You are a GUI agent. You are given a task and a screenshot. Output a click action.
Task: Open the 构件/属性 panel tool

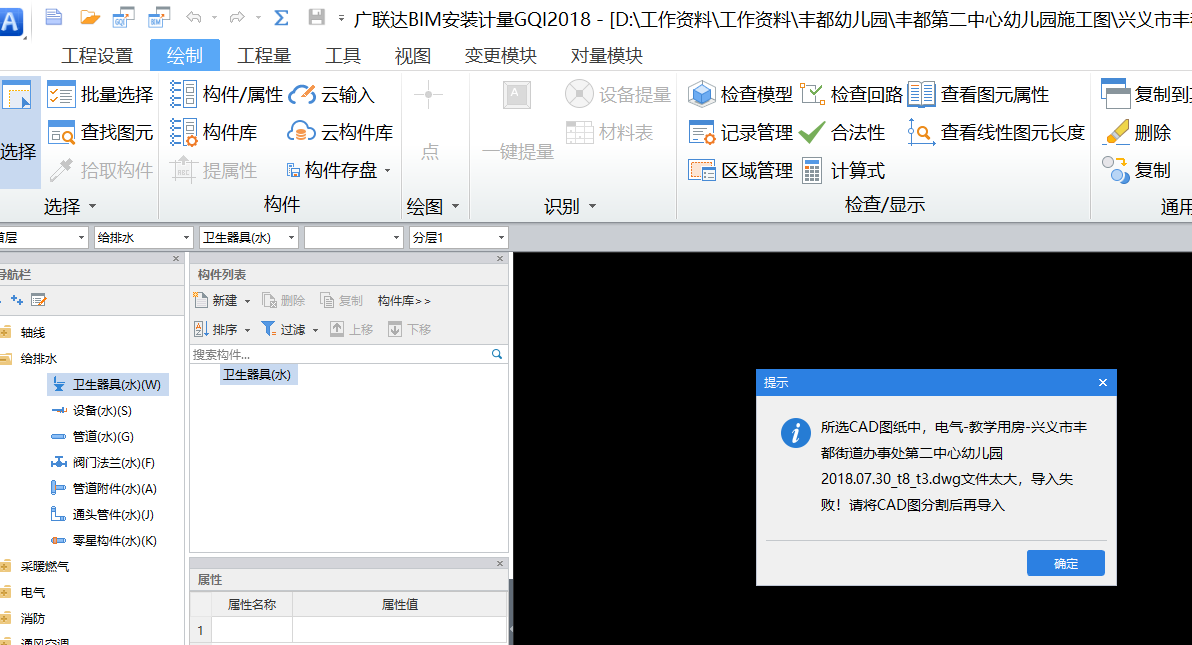[226, 95]
